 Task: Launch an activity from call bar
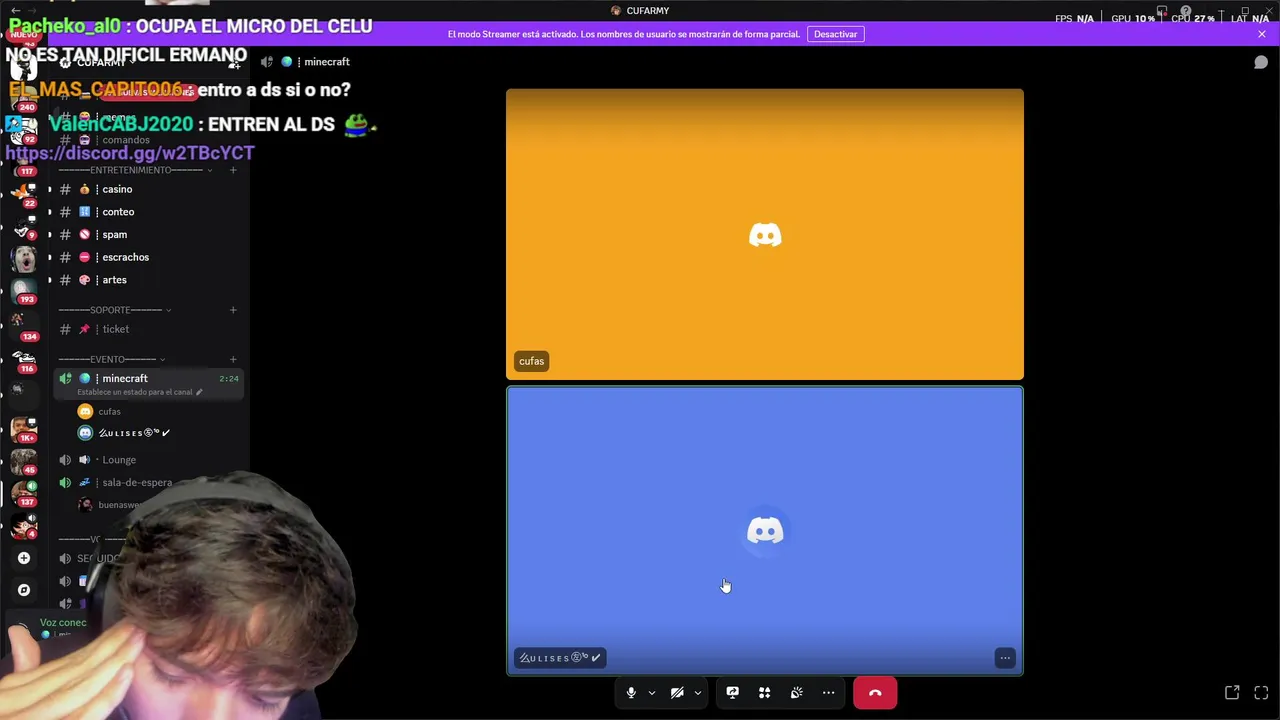pos(764,693)
